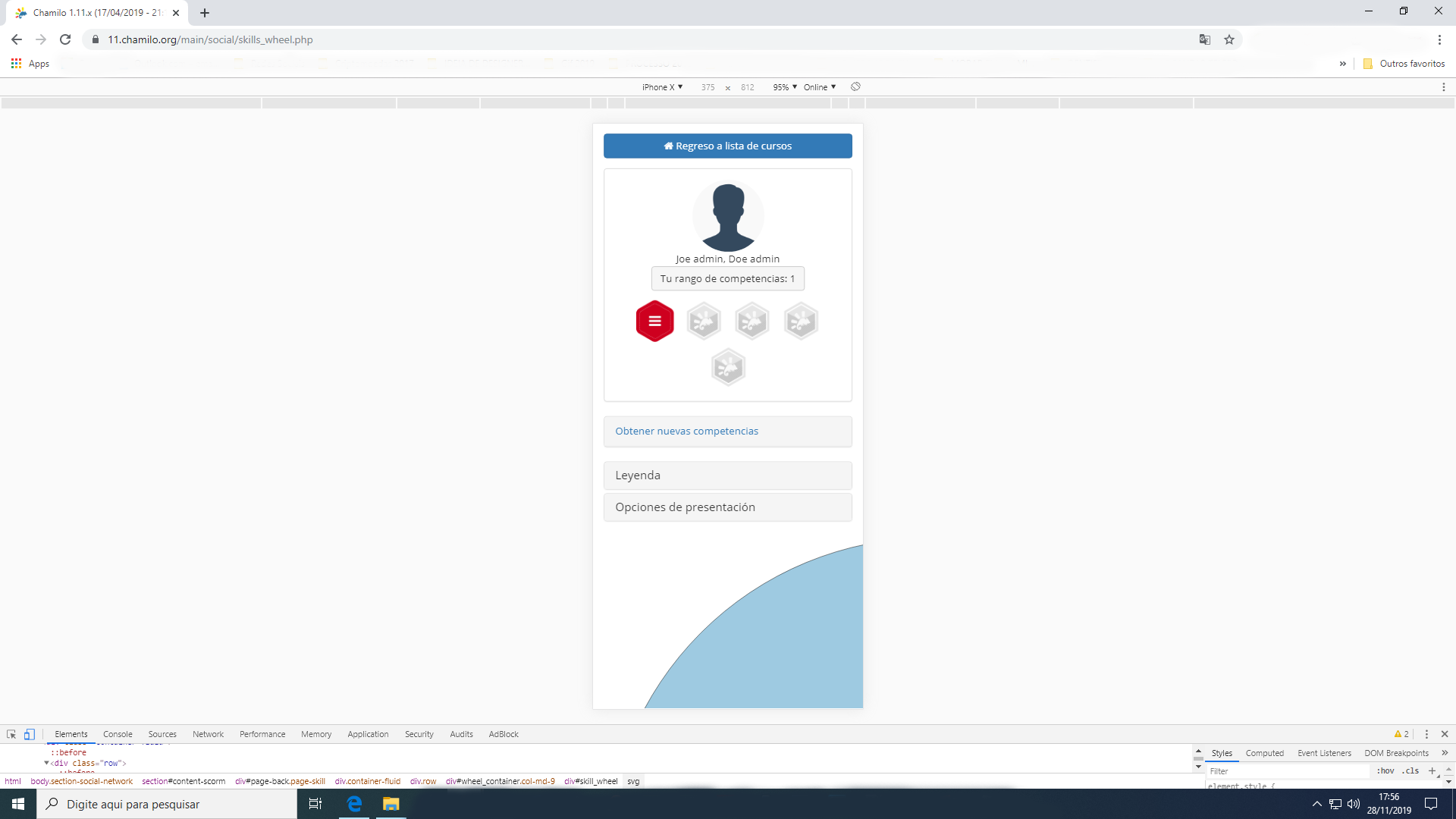
Task: Switch to the Elements tab
Action: (x=71, y=734)
